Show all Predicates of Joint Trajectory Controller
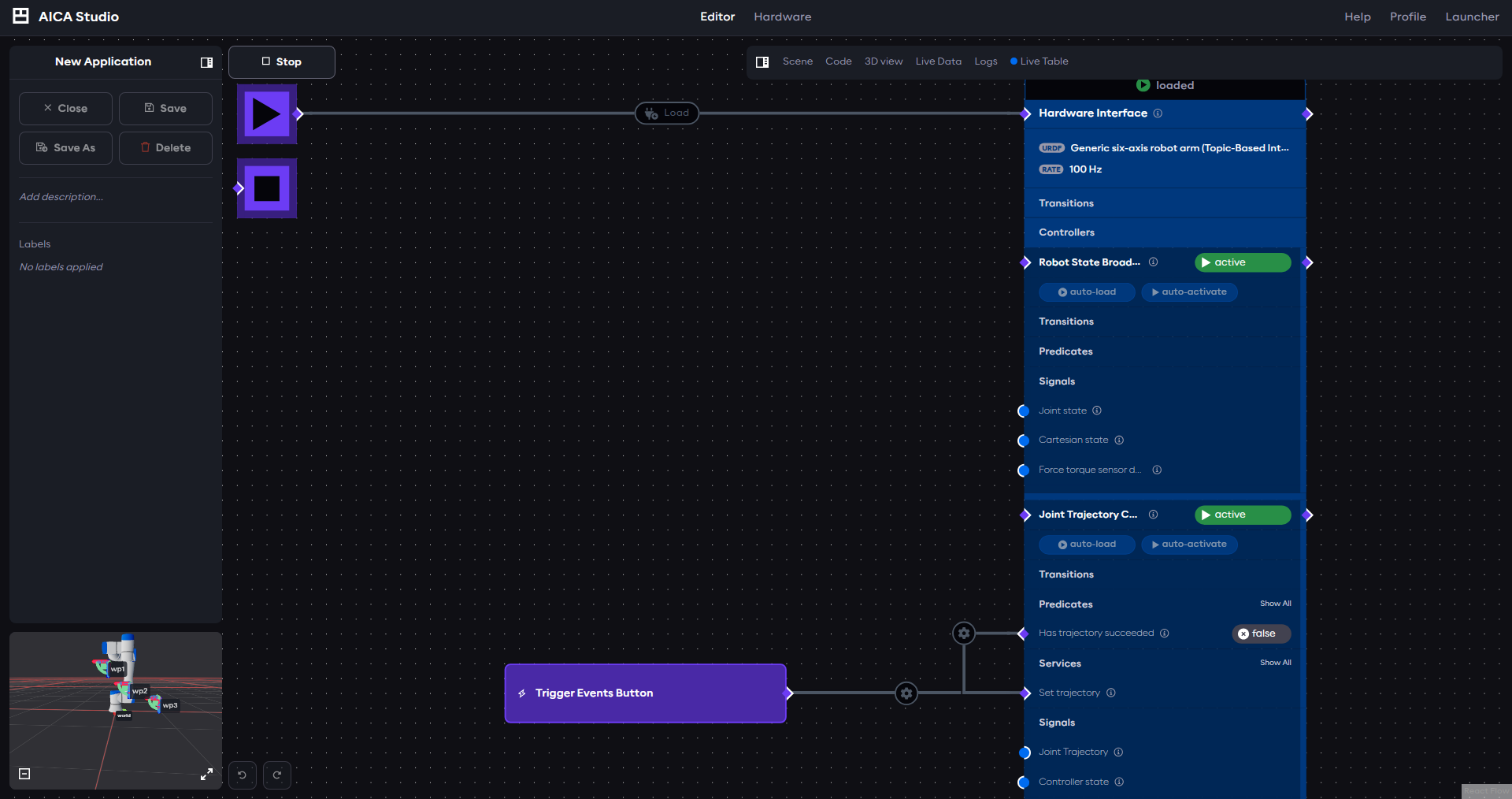The image size is (1512, 799). pyautogui.click(x=1275, y=604)
